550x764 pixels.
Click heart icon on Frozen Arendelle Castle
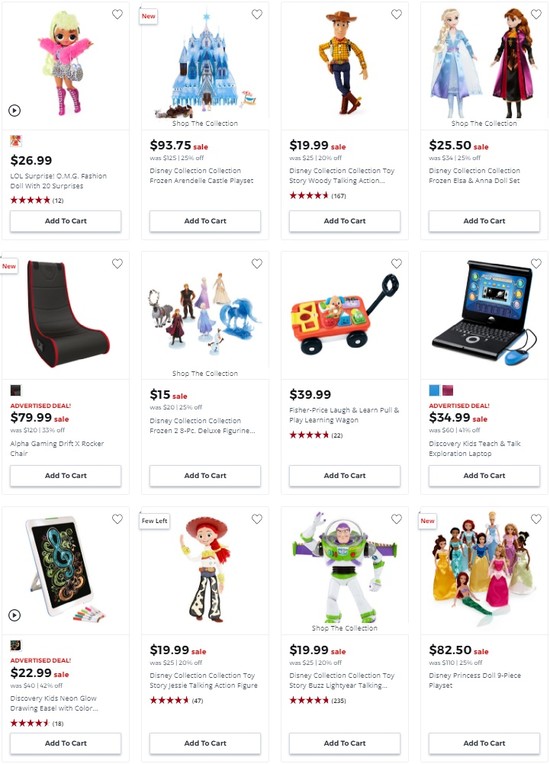(x=257, y=14)
